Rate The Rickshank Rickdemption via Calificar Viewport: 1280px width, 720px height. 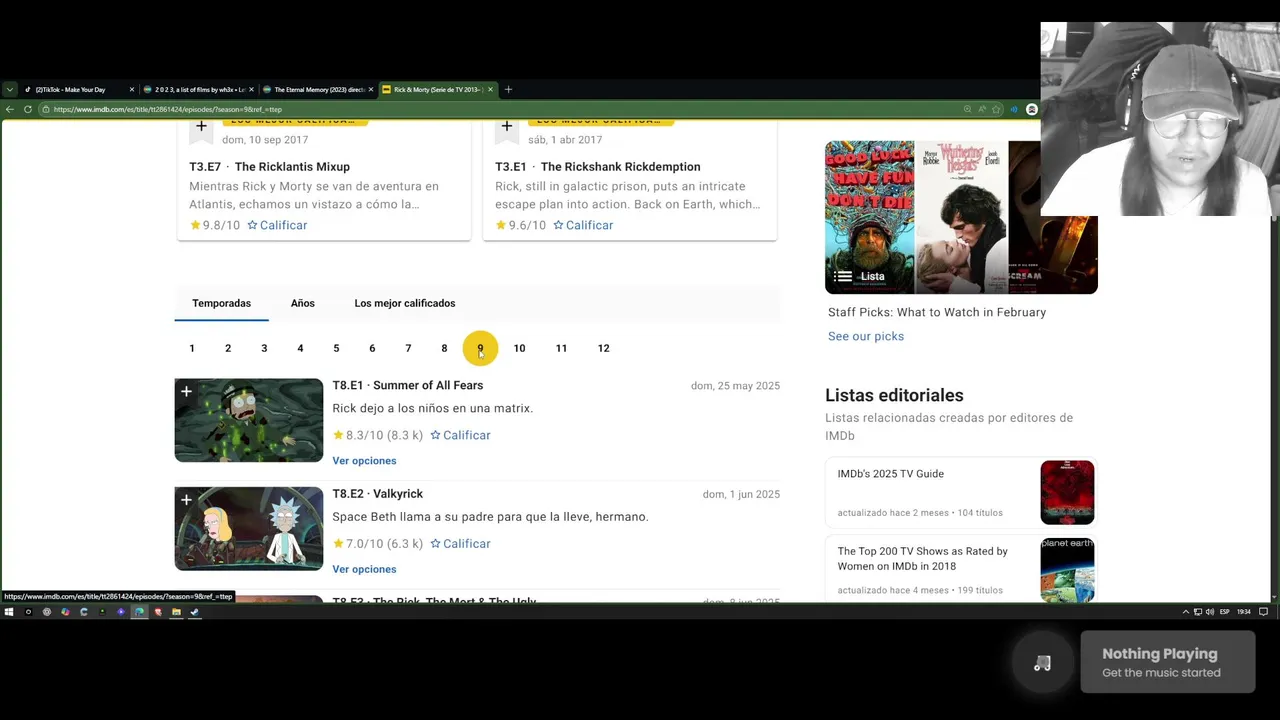(x=583, y=225)
